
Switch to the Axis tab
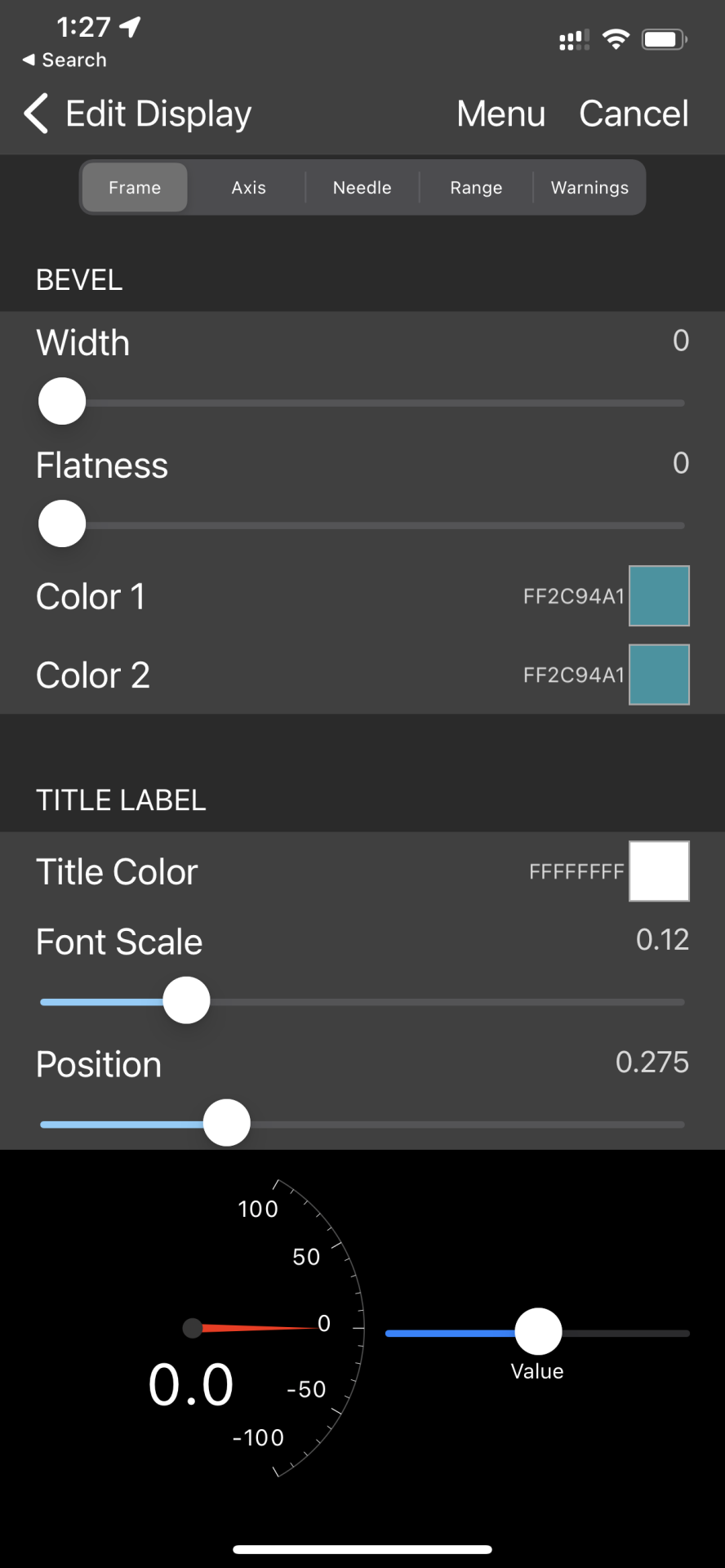[248, 188]
